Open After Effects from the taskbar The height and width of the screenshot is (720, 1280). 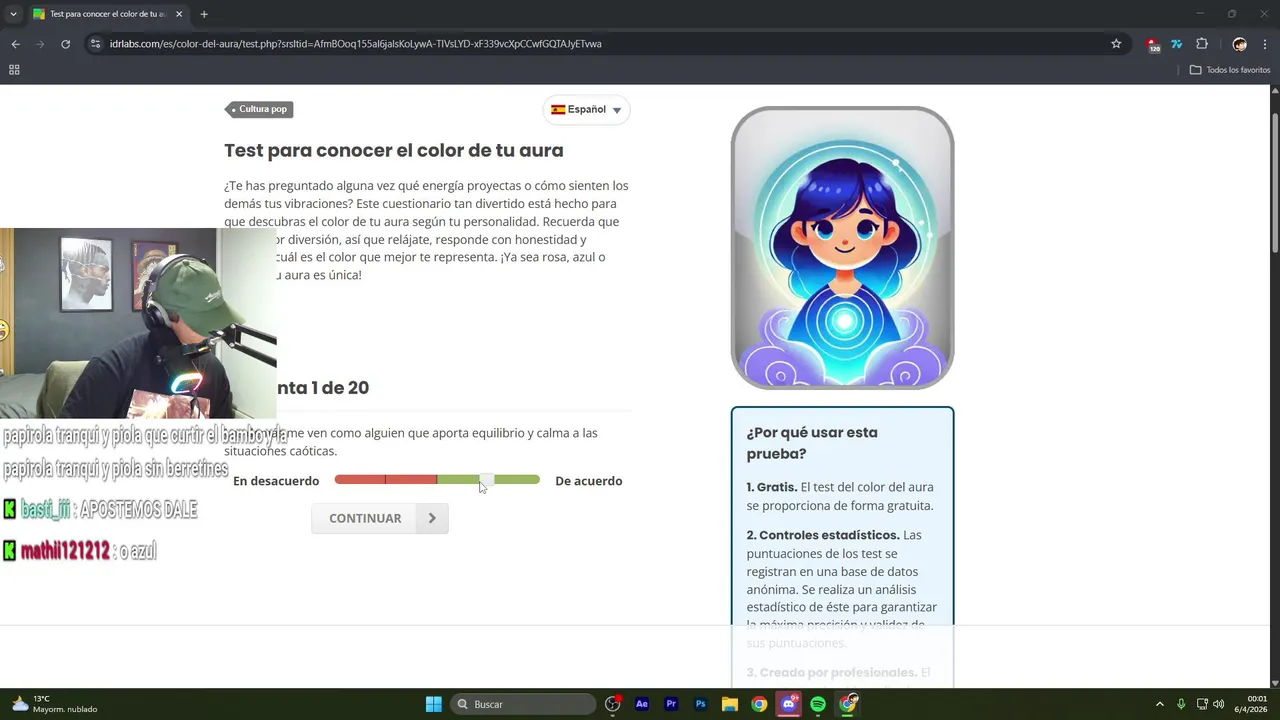pyautogui.click(x=642, y=704)
